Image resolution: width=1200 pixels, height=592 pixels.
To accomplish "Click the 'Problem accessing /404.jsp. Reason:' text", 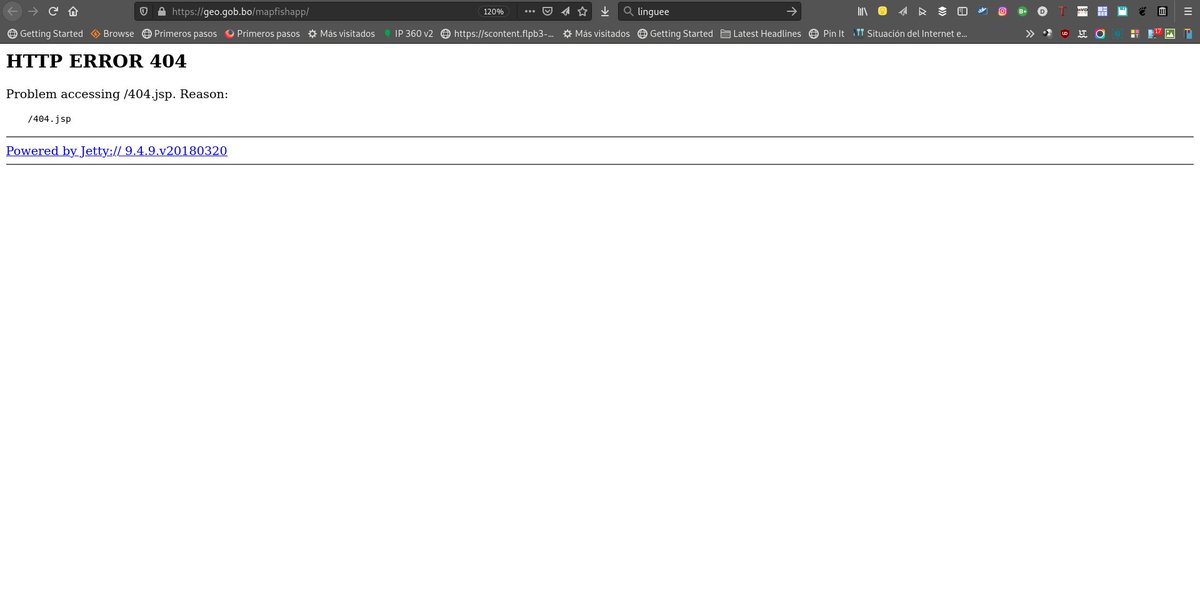I will tap(117, 94).
